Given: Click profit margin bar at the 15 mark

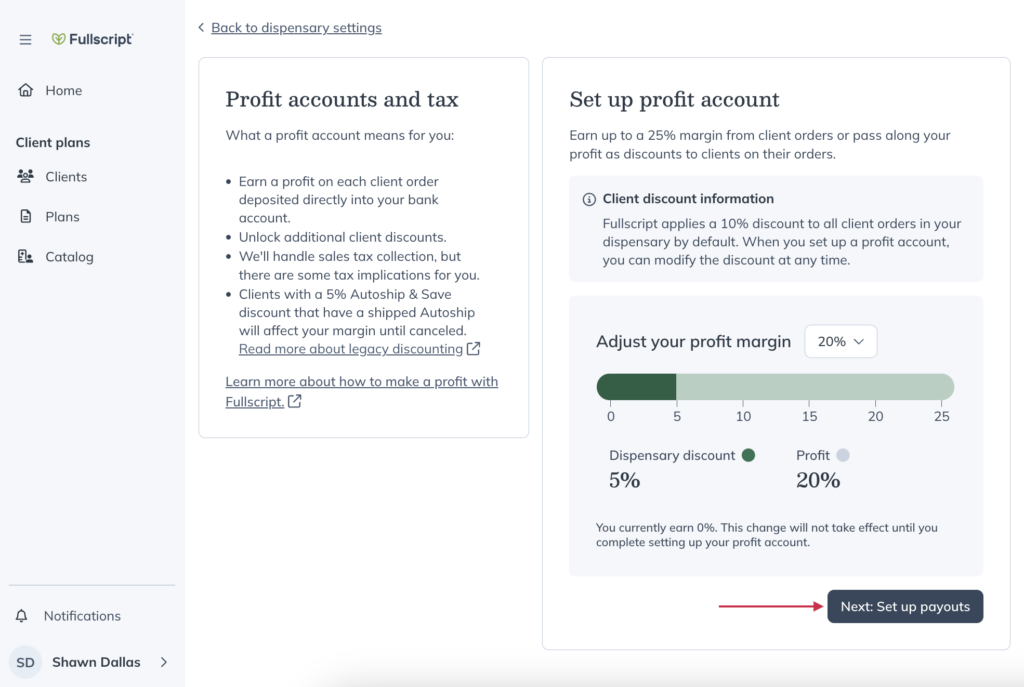Looking at the screenshot, I should coord(809,387).
